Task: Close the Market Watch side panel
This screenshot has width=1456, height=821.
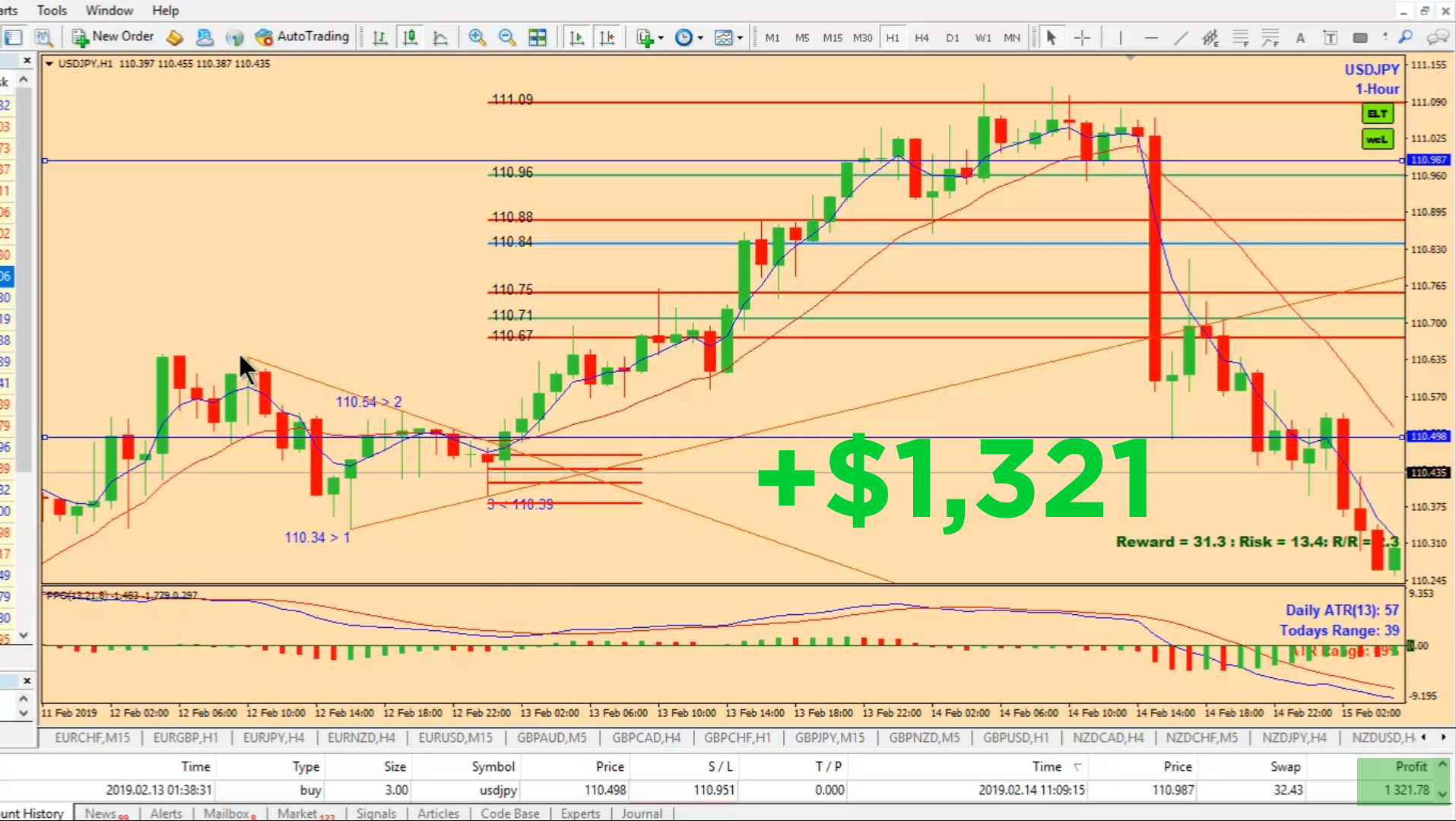Action: click(27, 60)
